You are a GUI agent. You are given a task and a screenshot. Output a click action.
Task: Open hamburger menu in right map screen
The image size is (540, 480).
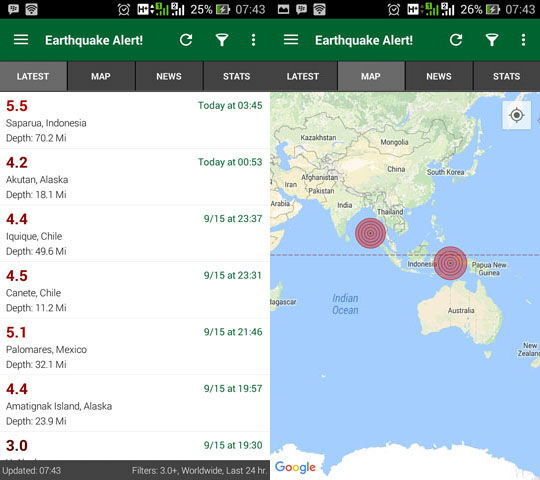tap(291, 40)
